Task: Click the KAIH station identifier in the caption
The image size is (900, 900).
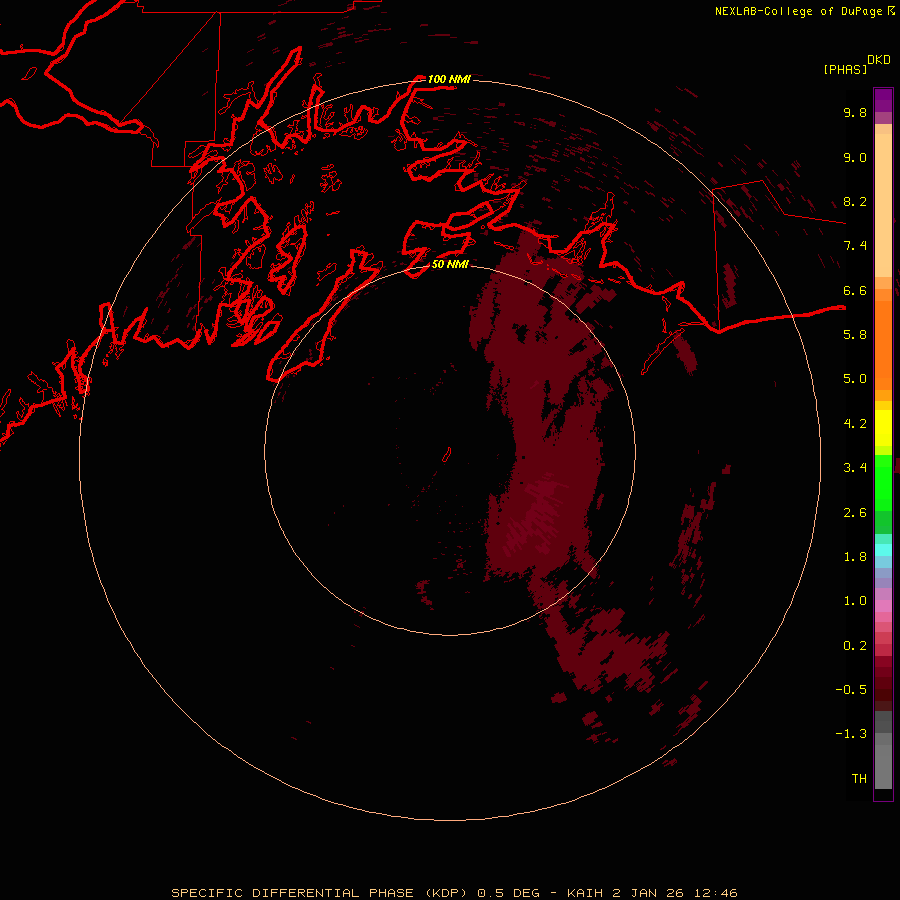Action: [x=584, y=893]
